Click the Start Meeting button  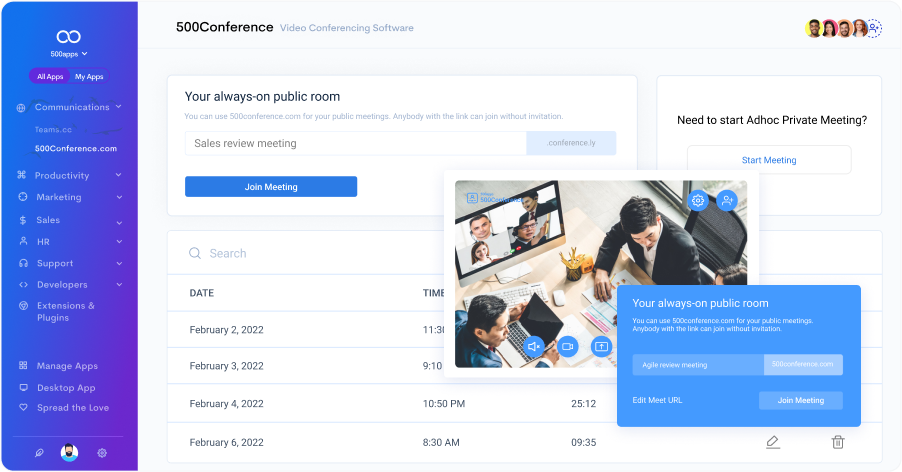point(768,160)
